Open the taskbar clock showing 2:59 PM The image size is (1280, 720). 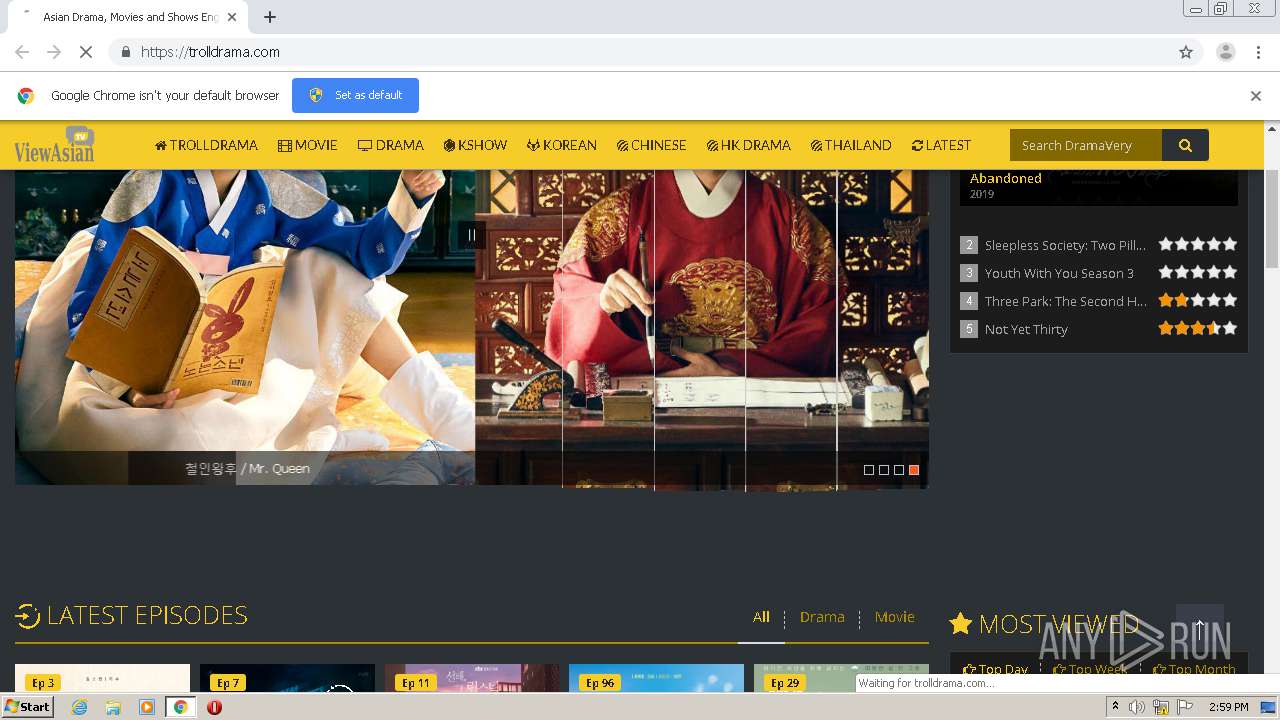1228,707
